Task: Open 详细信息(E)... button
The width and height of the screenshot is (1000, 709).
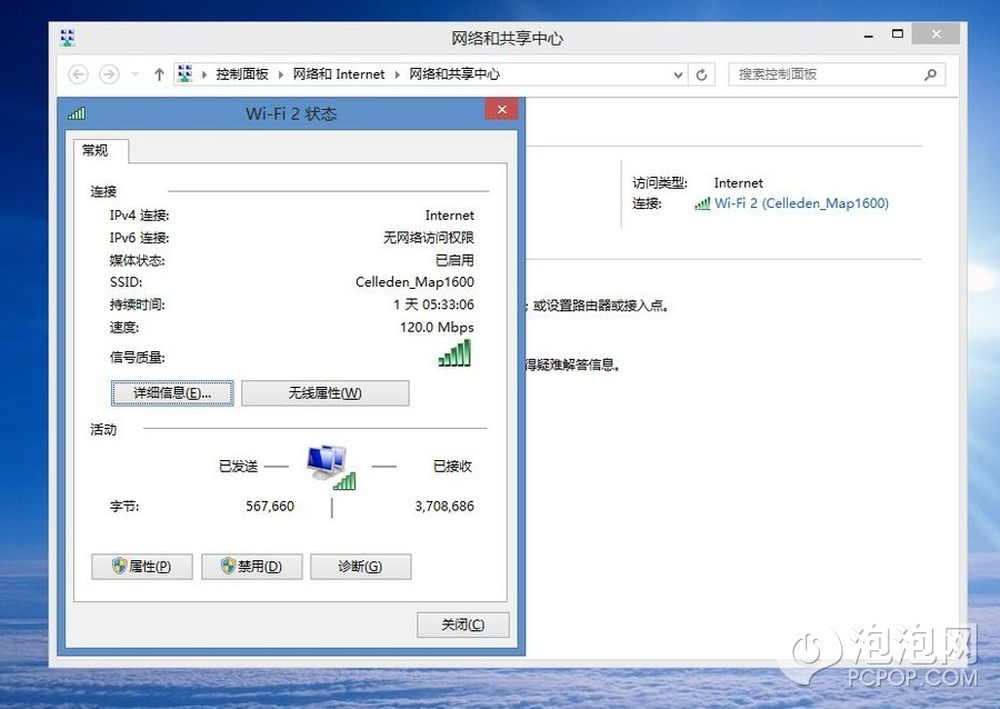Action: click(x=172, y=393)
